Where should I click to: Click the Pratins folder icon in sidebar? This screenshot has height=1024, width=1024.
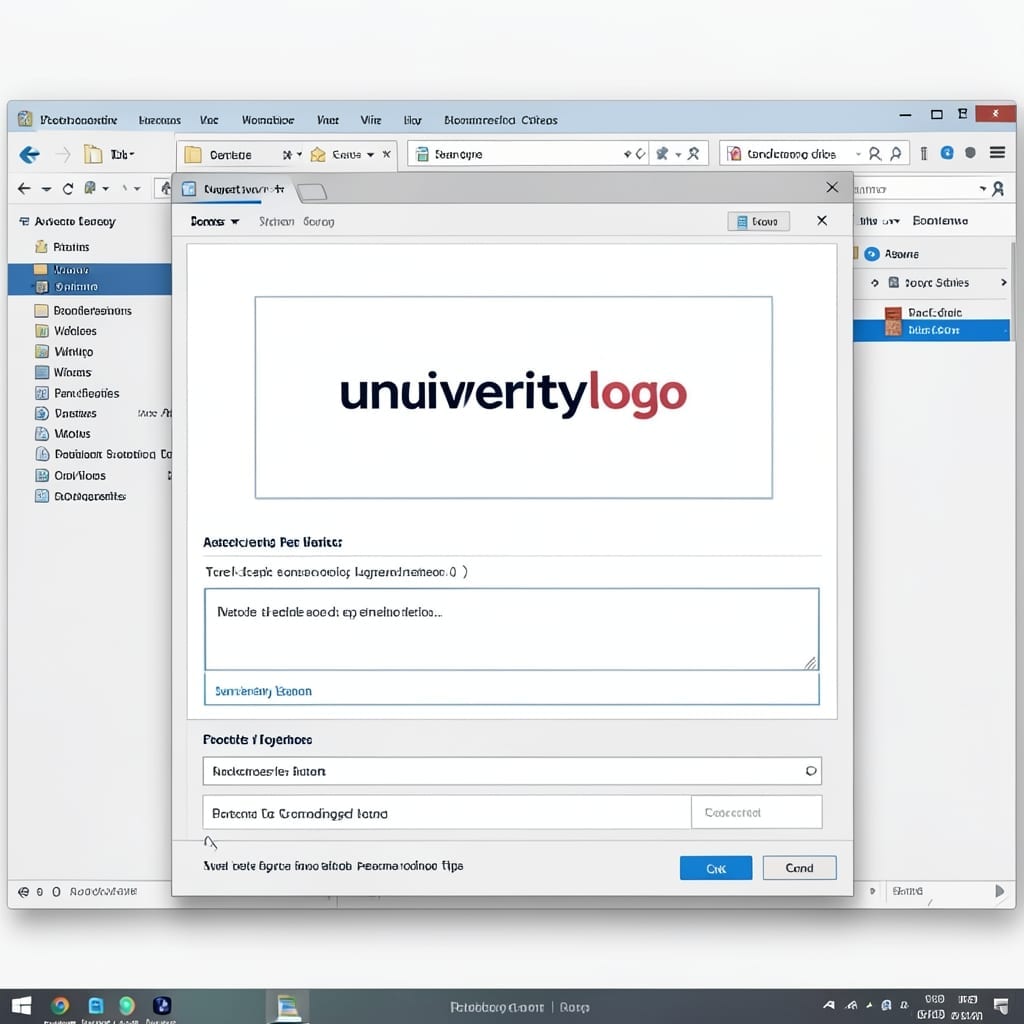[41, 247]
